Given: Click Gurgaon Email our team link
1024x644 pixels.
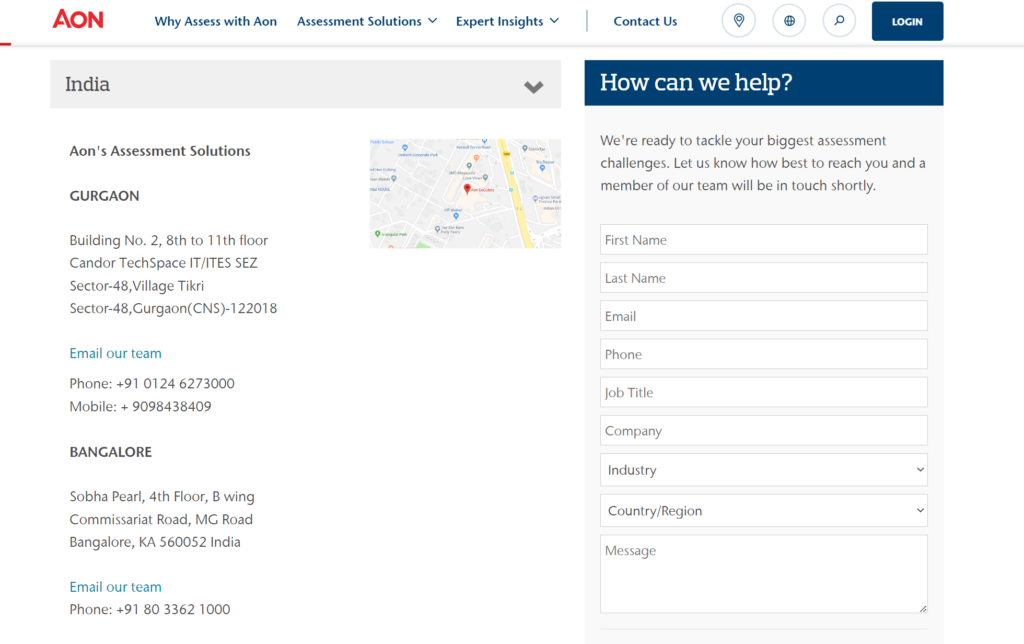Looking at the screenshot, I should [116, 353].
